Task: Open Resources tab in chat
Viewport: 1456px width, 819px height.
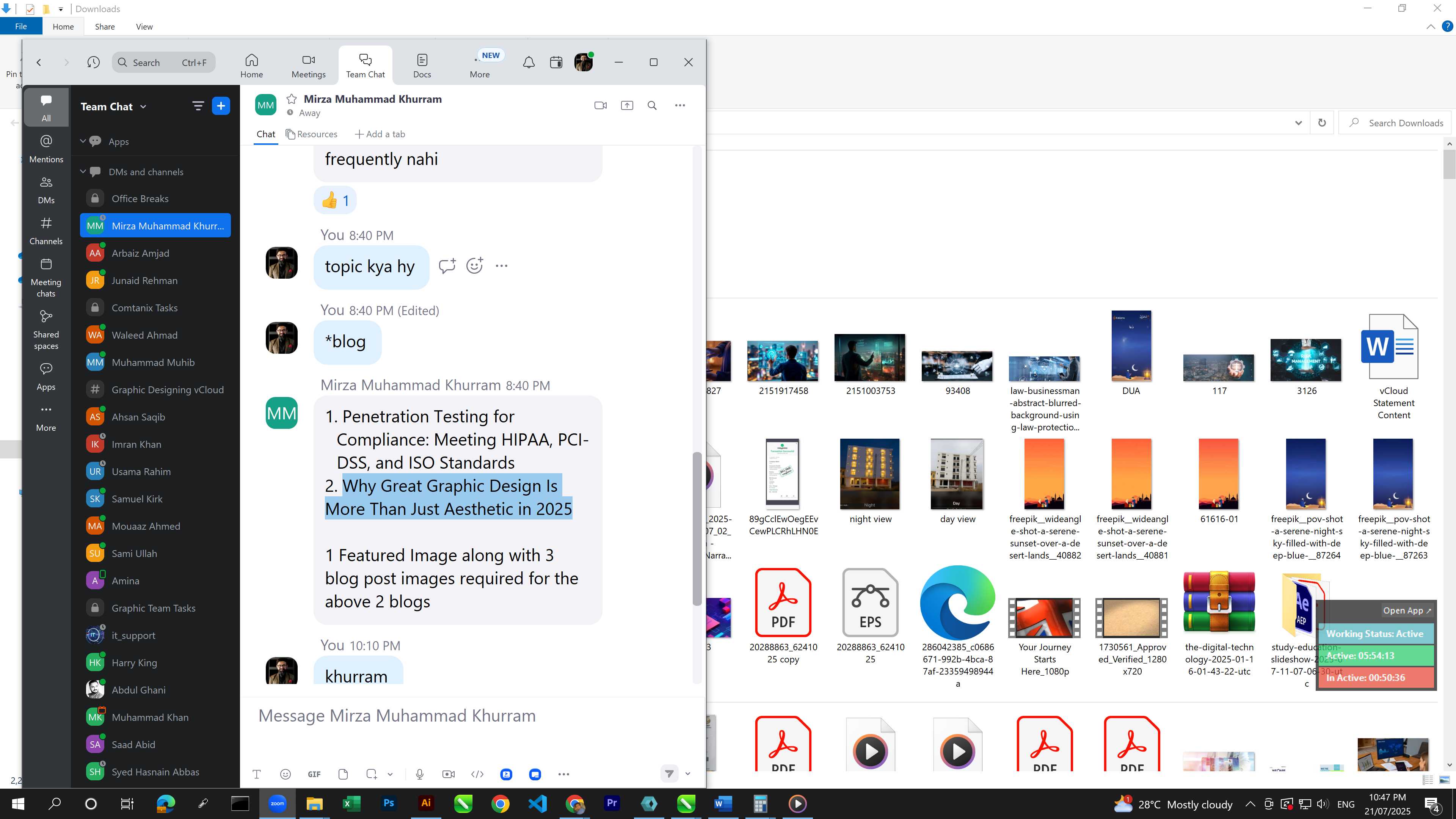Action: tap(311, 134)
